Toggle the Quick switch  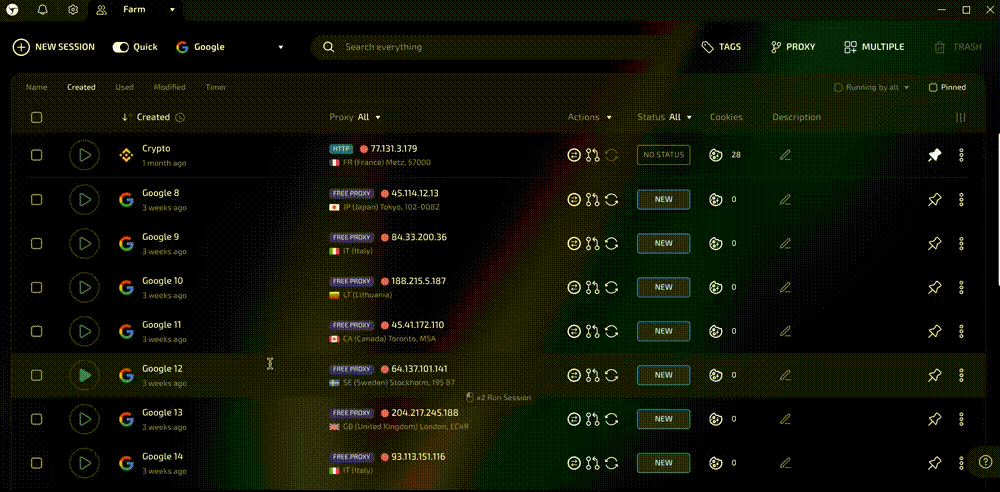click(x=121, y=47)
